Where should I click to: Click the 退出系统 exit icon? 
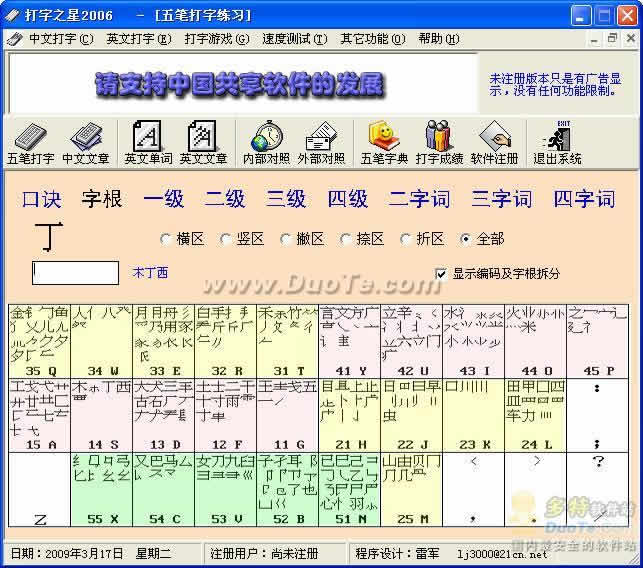(x=557, y=141)
